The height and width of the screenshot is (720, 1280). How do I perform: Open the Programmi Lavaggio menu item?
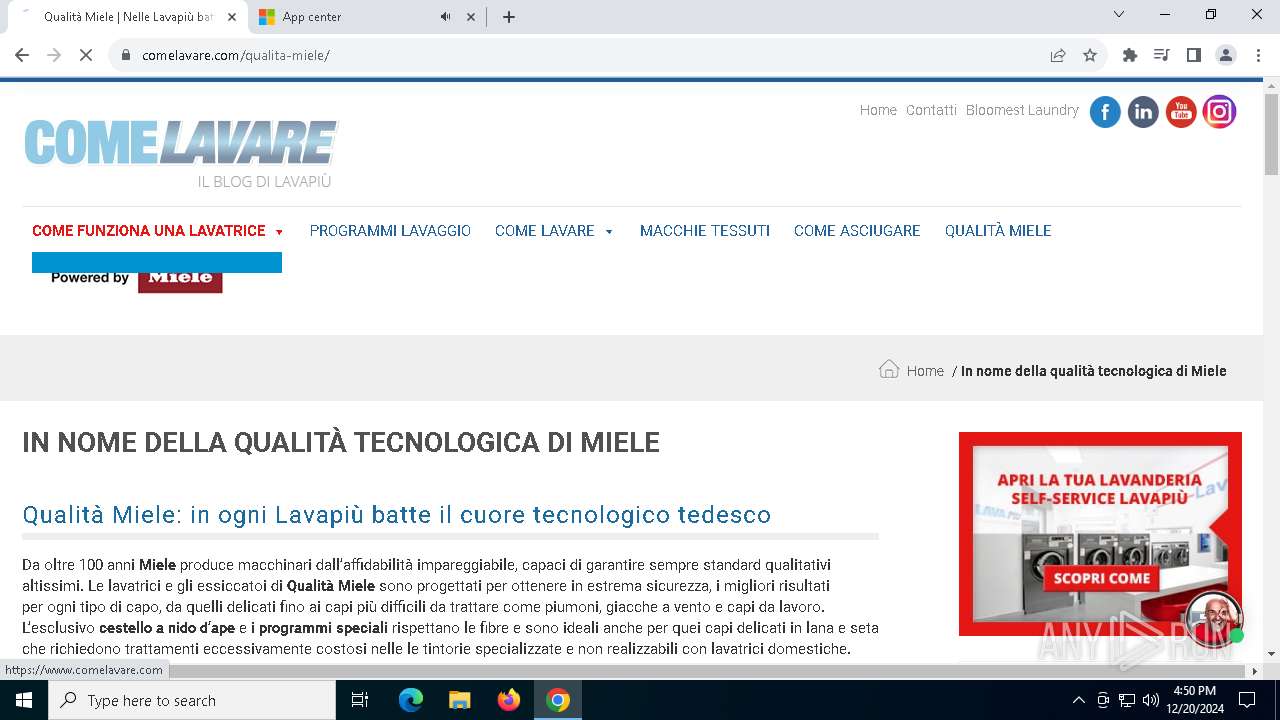pos(390,231)
